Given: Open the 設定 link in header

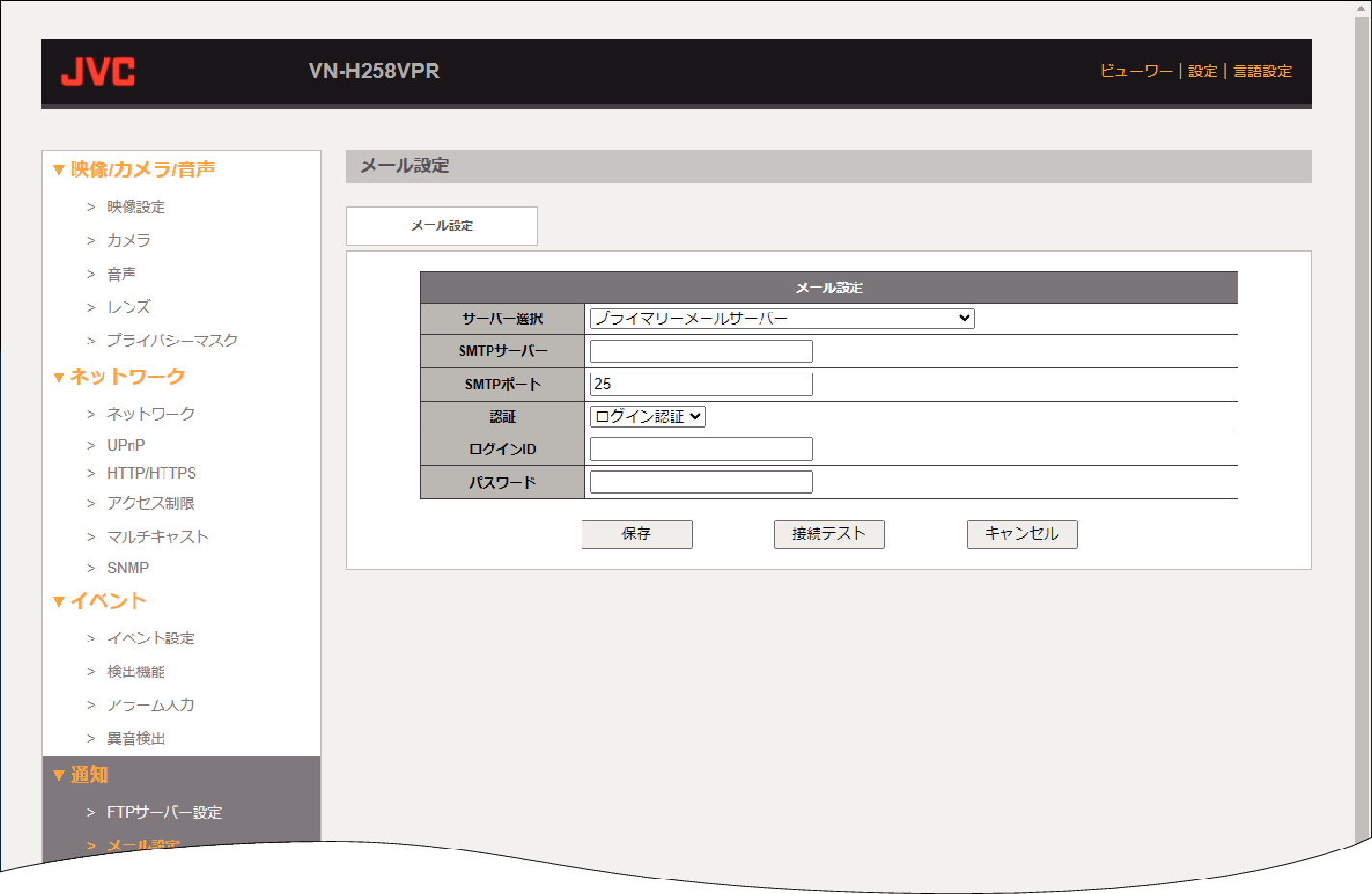Looking at the screenshot, I should point(1203,71).
